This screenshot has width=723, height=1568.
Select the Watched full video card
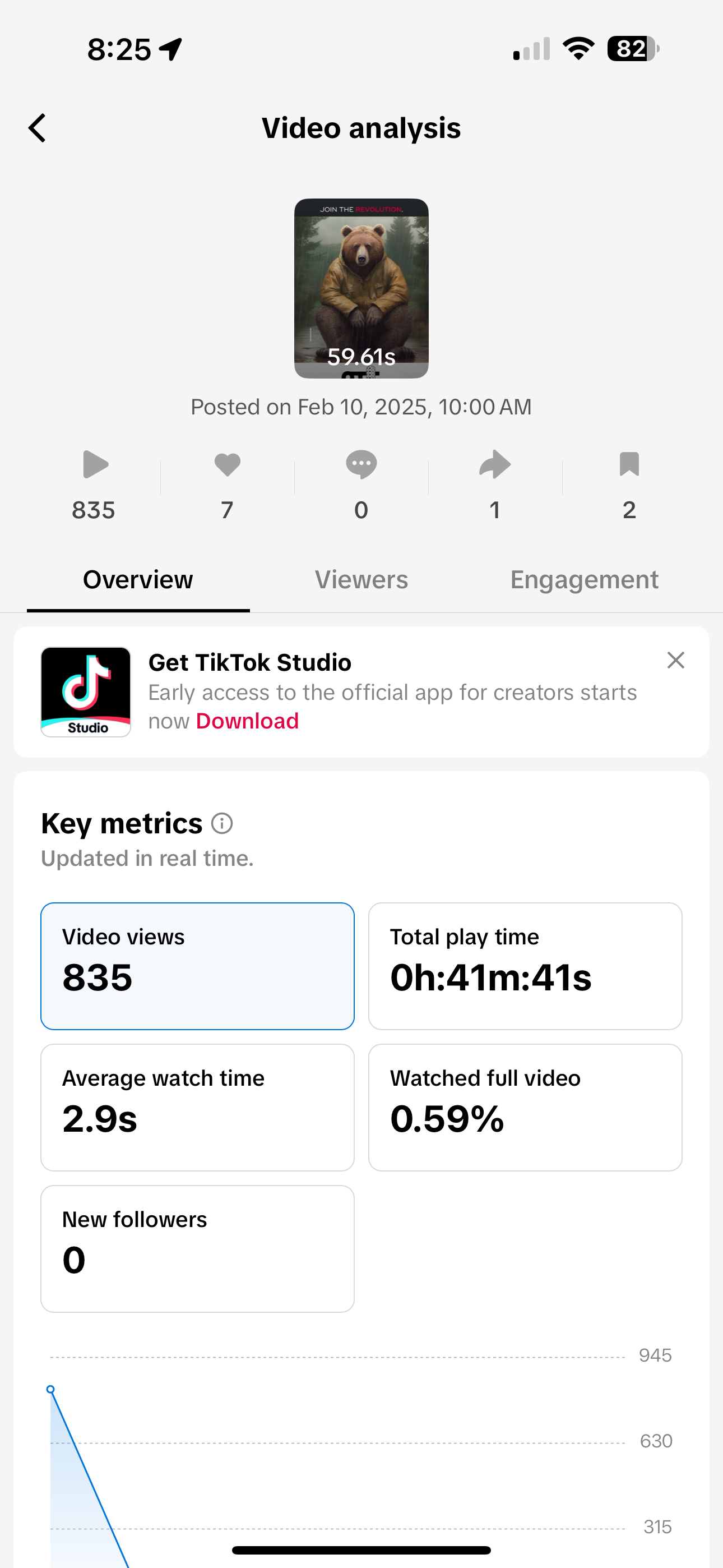[525, 1107]
